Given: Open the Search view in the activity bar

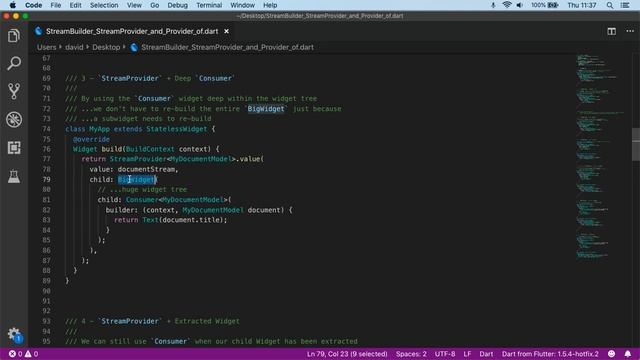Looking at the screenshot, I should (14, 63).
